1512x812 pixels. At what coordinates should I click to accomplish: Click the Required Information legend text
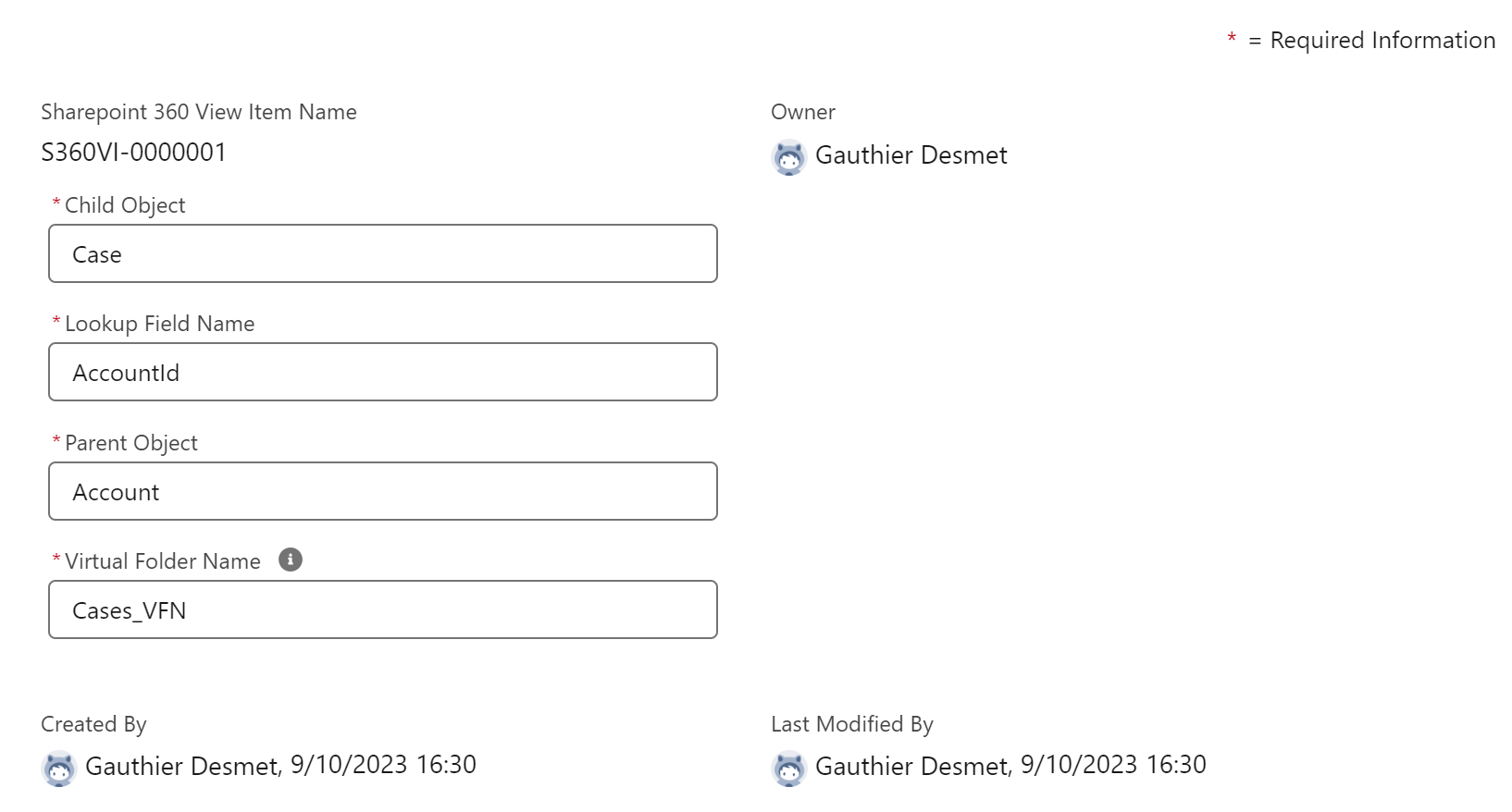[x=1382, y=41]
